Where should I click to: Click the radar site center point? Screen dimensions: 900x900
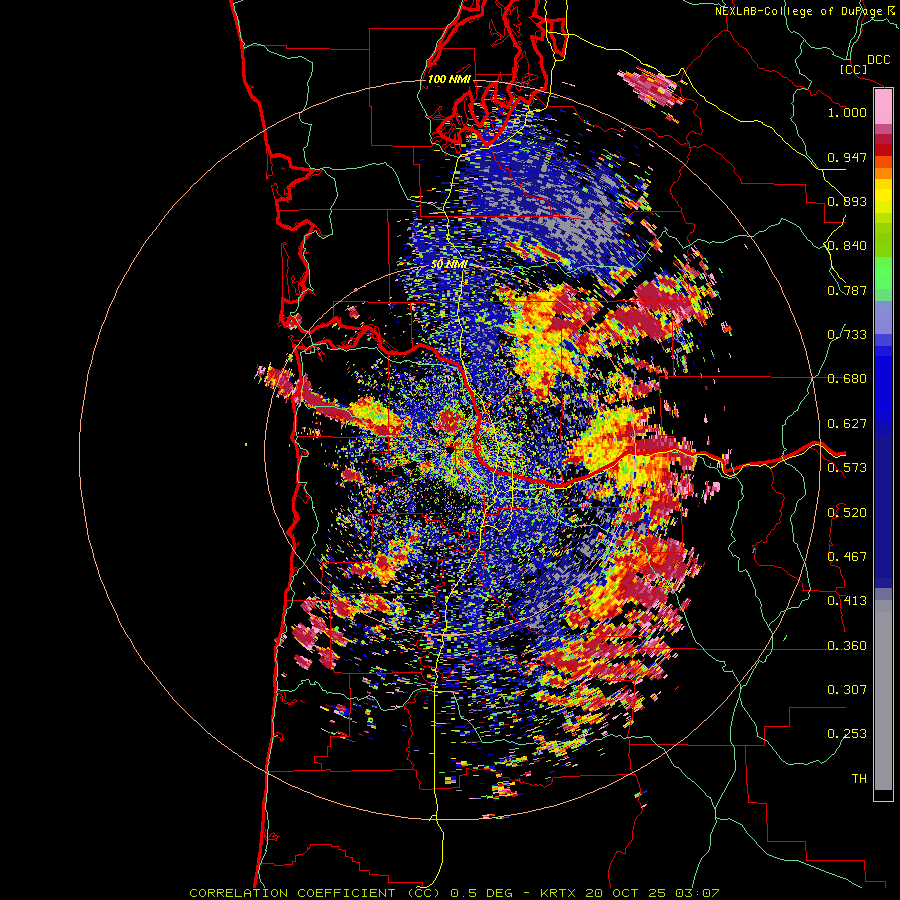(453, 450)
